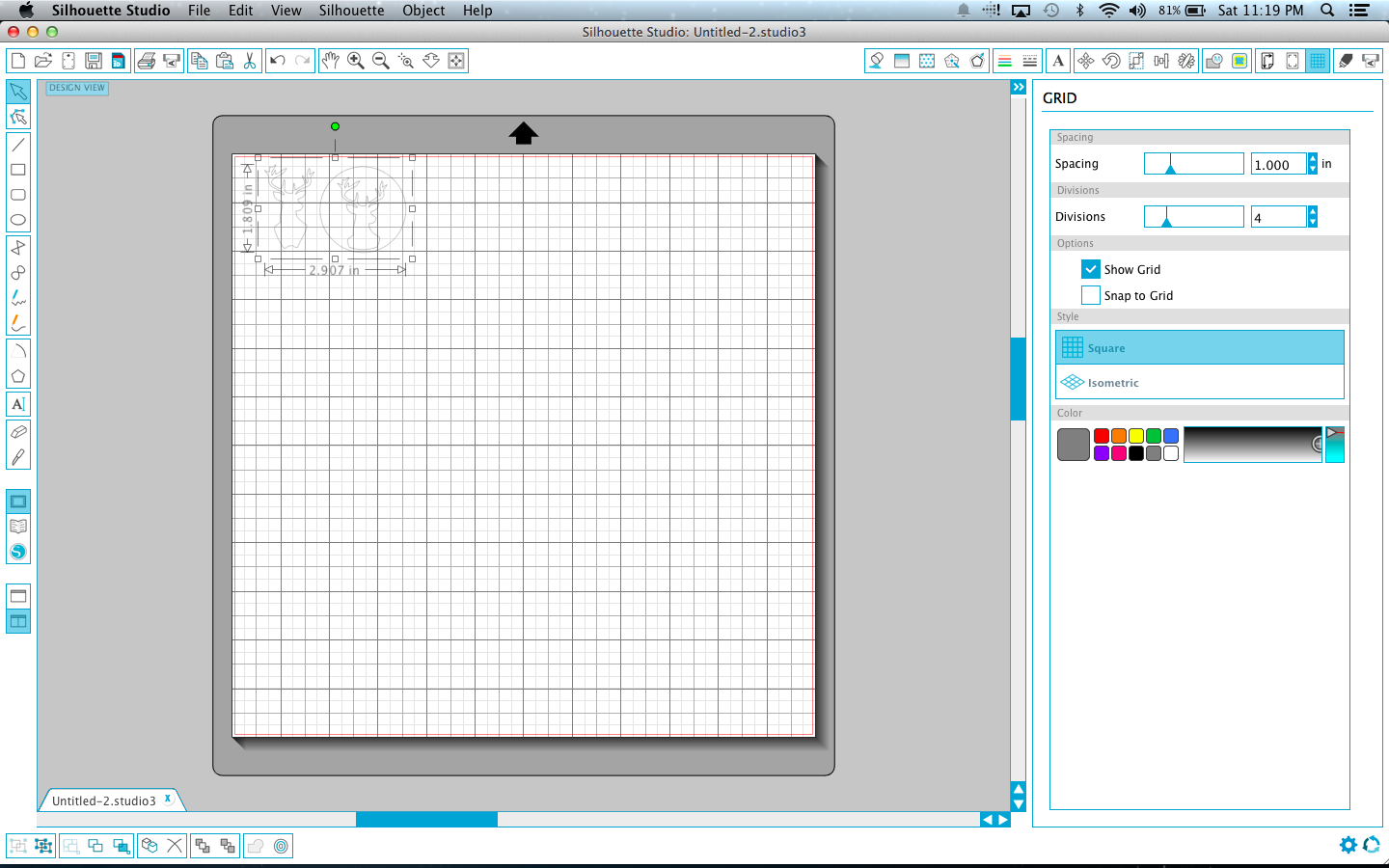Viewport: 1389px width, 868px height.
Task: Open the Edit menu
Action: pos(241,11)
